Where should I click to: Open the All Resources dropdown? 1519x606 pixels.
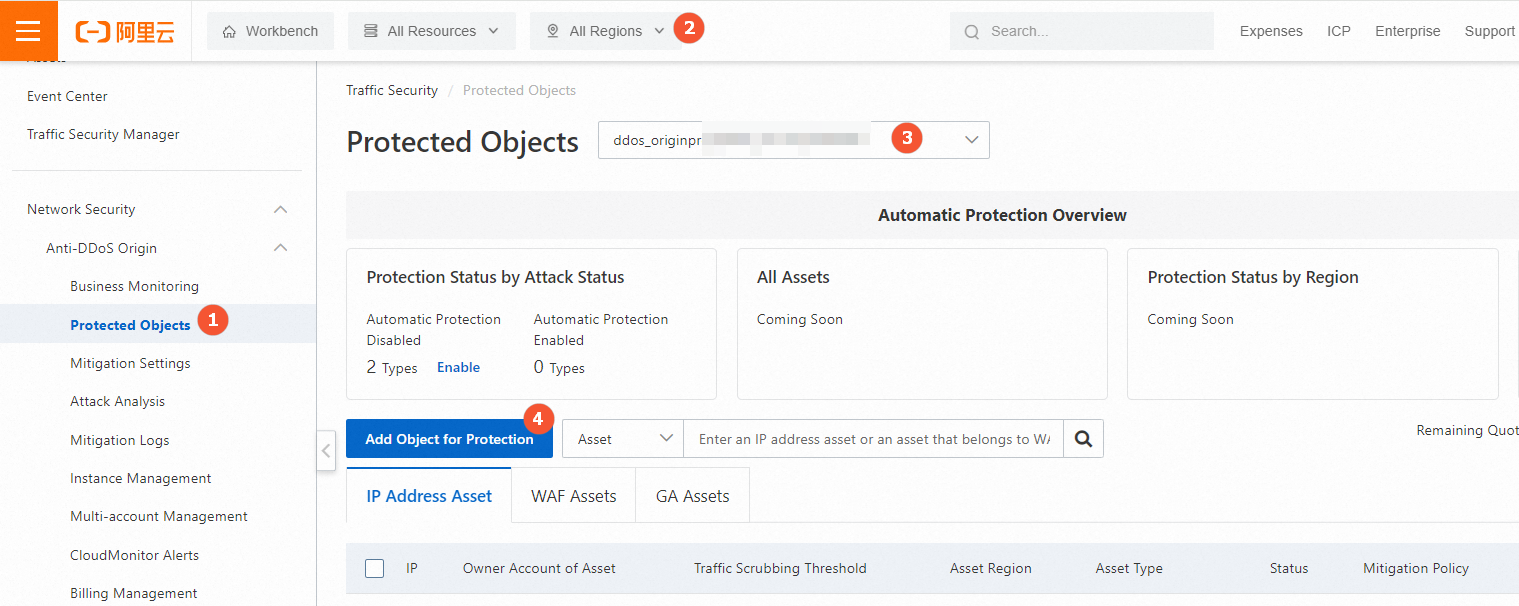(431, 32)
